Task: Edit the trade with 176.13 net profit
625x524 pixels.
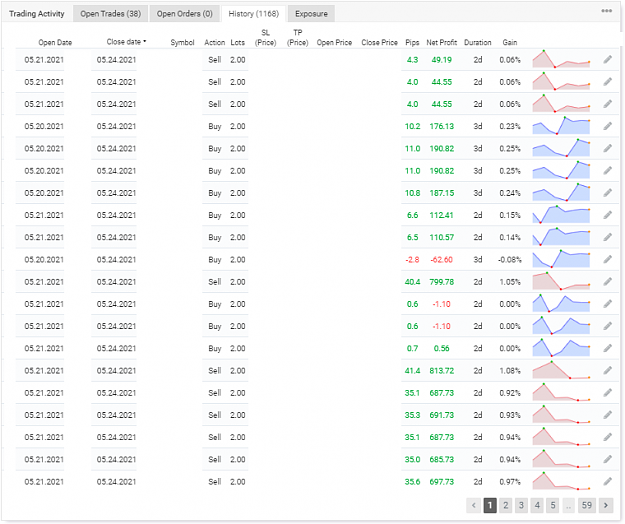Action: (607, 126)
